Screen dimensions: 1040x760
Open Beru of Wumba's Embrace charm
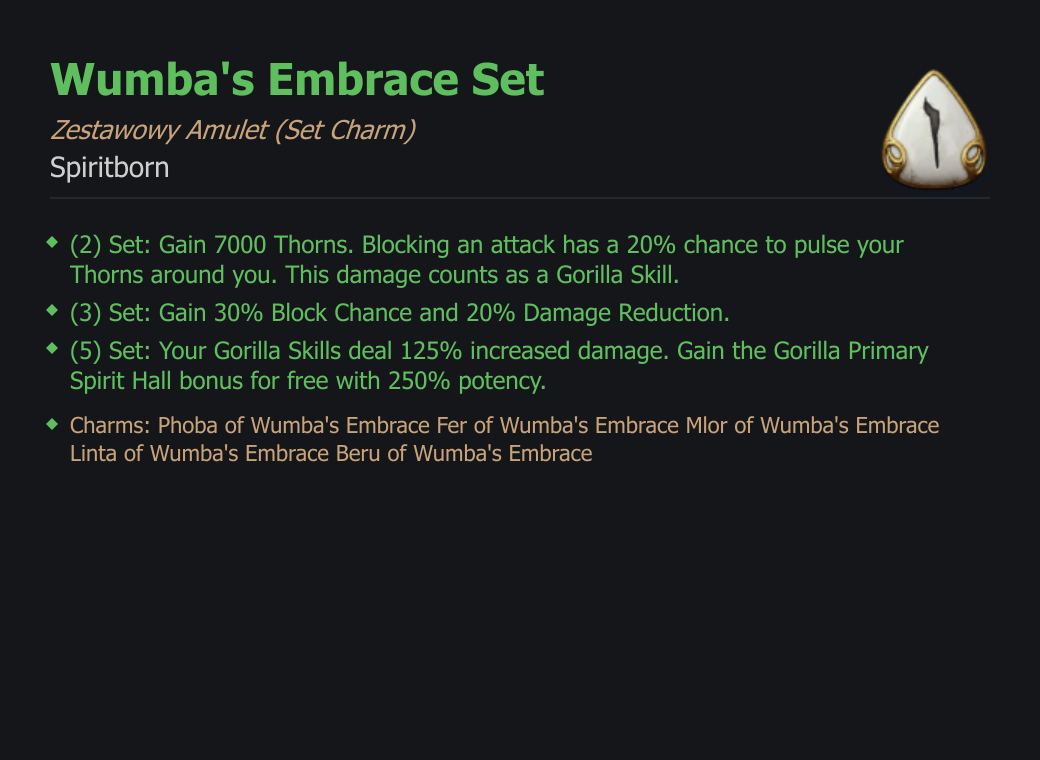pos(464,454)
